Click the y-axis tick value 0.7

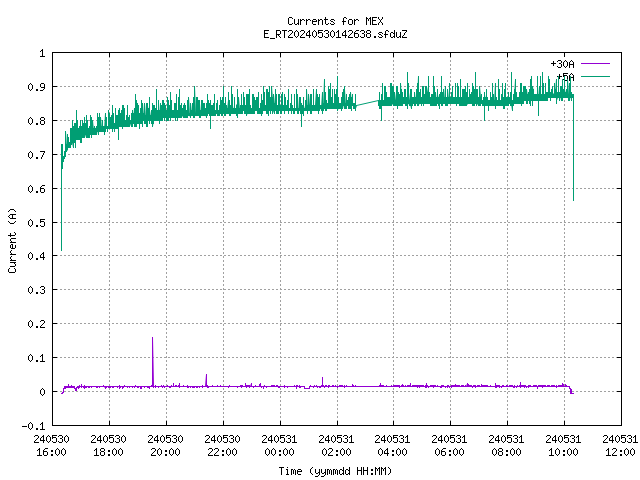(x=36, y=155)
